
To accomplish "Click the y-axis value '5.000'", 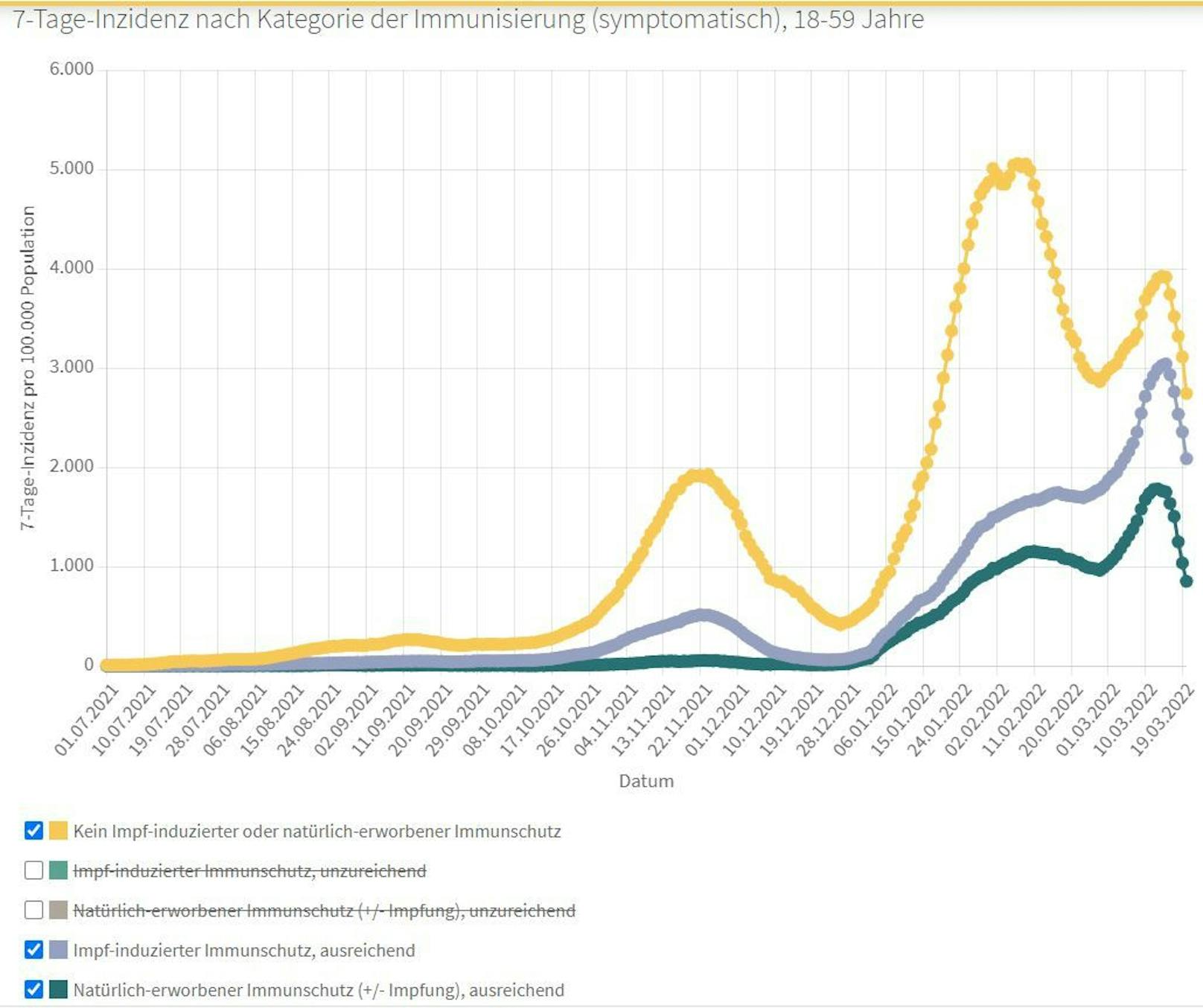I will pyautogui.click(x=71, y=168).
